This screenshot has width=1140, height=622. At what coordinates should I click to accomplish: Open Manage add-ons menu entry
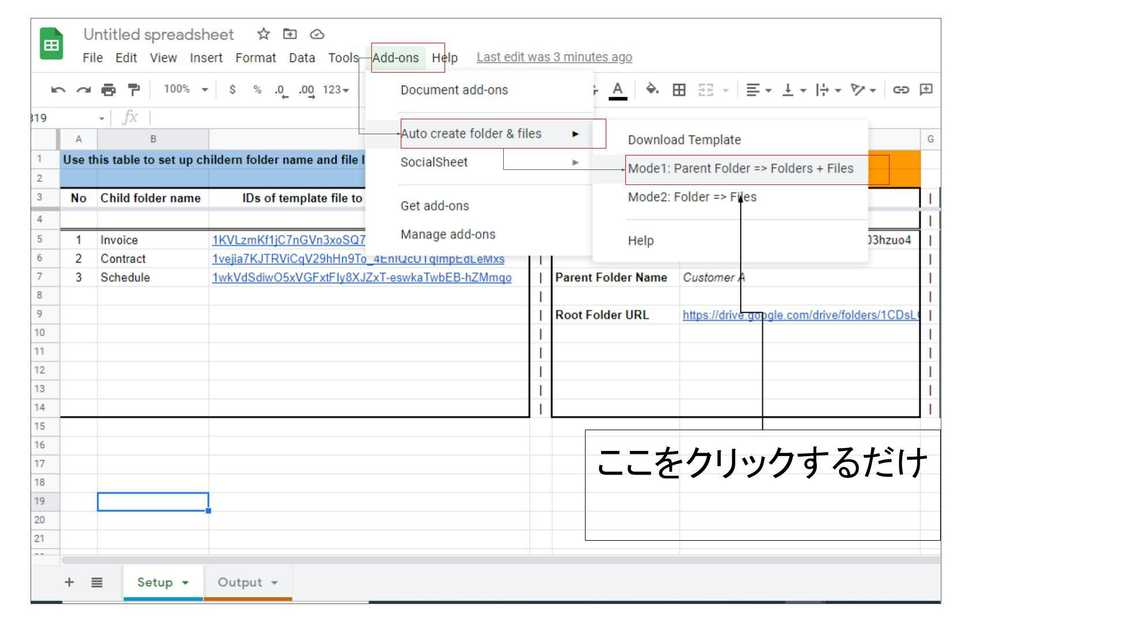point(447,235)
